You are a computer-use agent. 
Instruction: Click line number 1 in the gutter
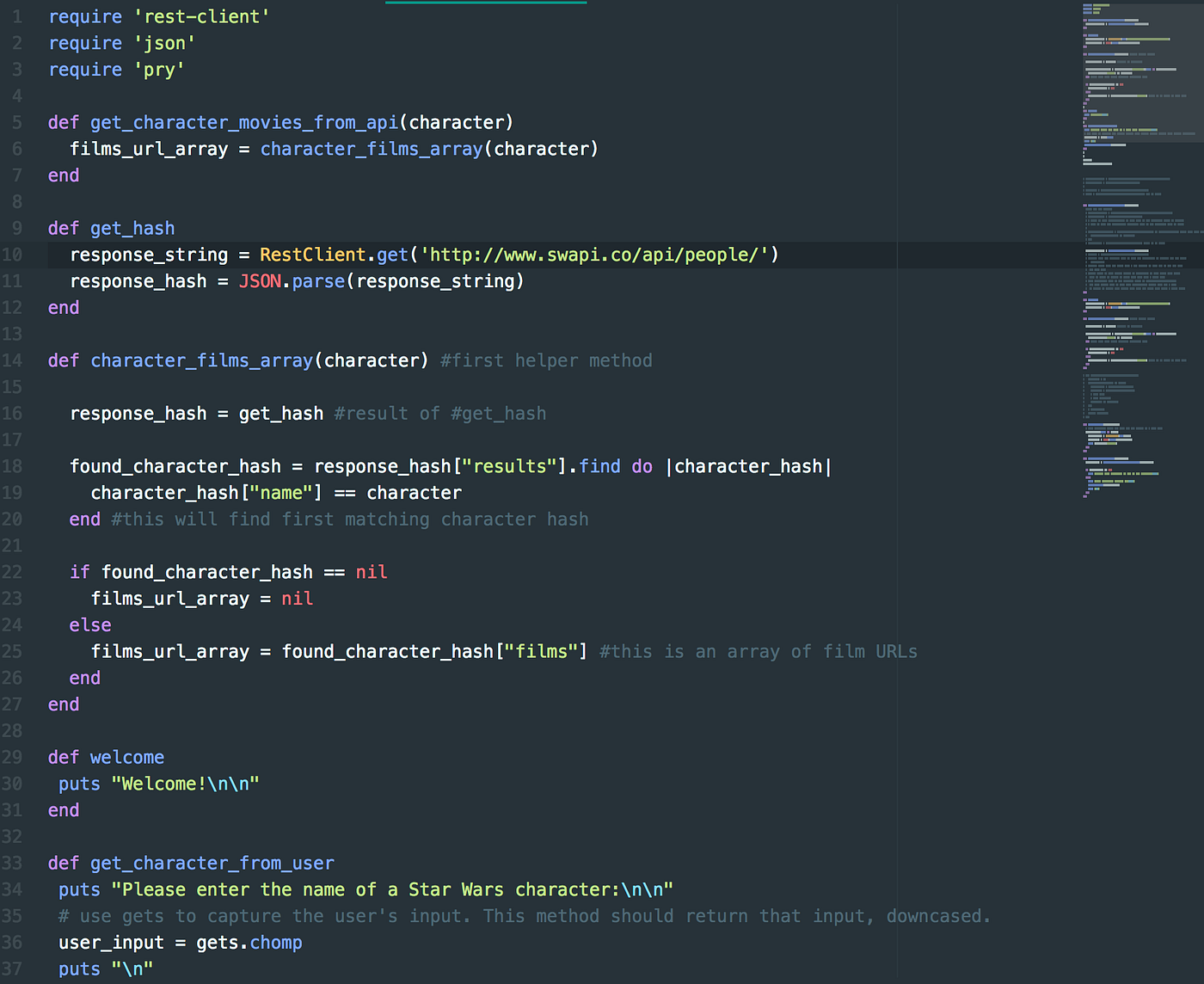tap(16, 15)
